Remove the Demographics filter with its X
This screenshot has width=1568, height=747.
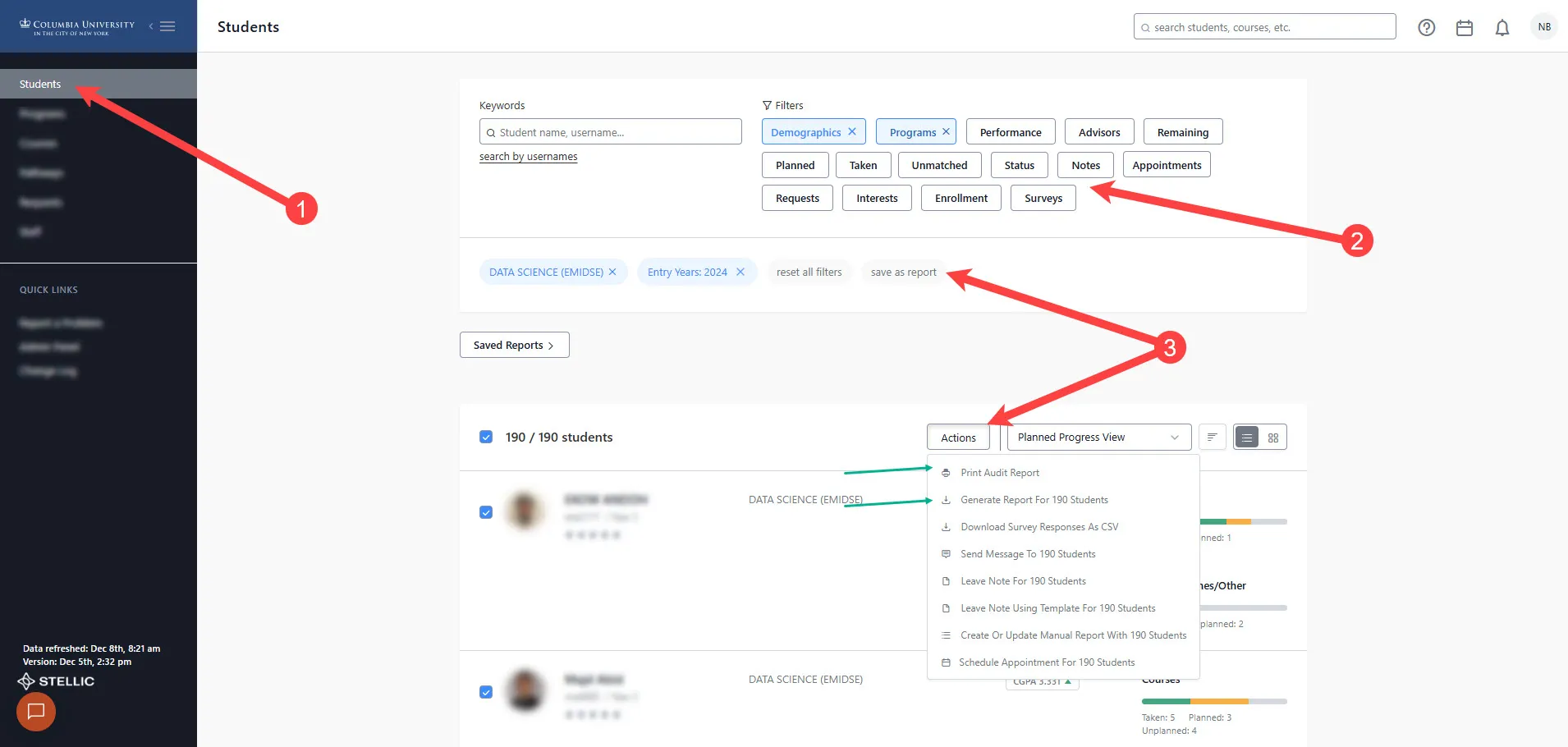(852, 131)
